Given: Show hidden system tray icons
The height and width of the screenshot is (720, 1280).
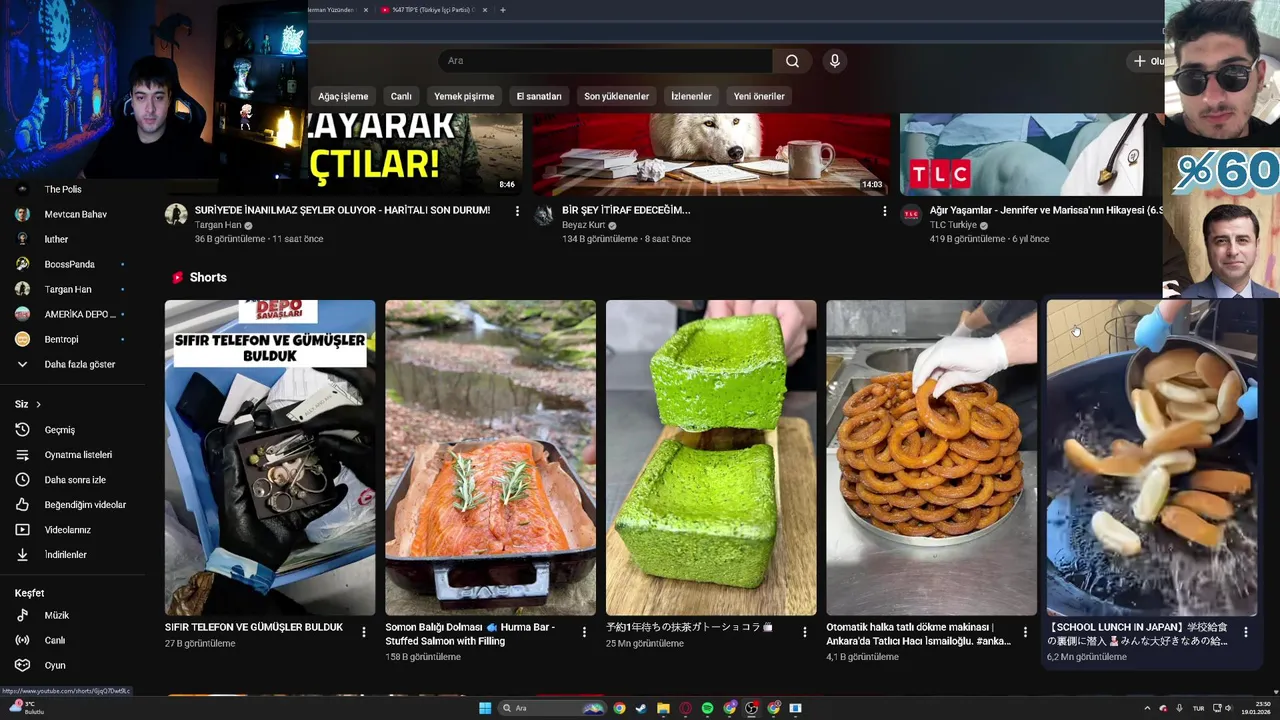Looking at the screenshot, I should (1147, 708).
